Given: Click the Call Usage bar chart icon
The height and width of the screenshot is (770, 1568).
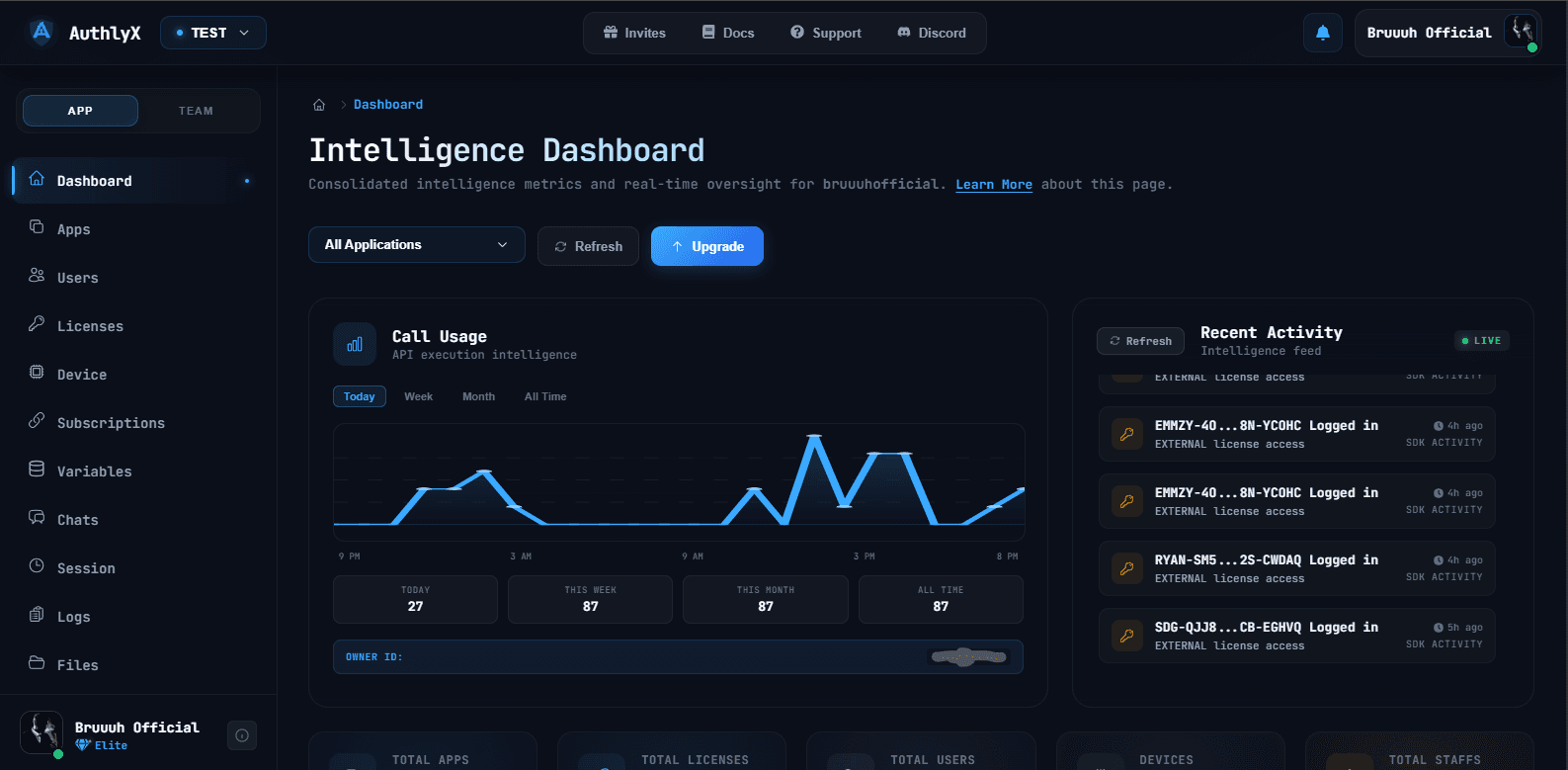Looking at the screenshot, I should pos(355,344).
